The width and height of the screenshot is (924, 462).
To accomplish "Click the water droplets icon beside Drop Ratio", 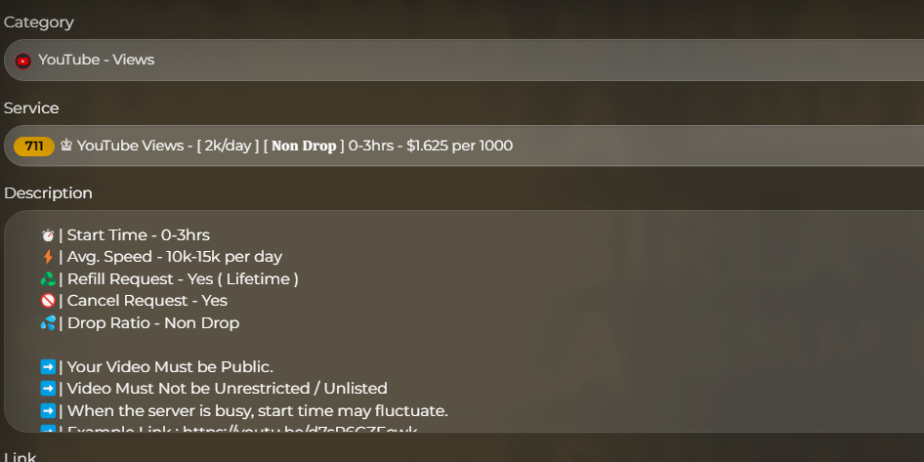I will 47,323.
